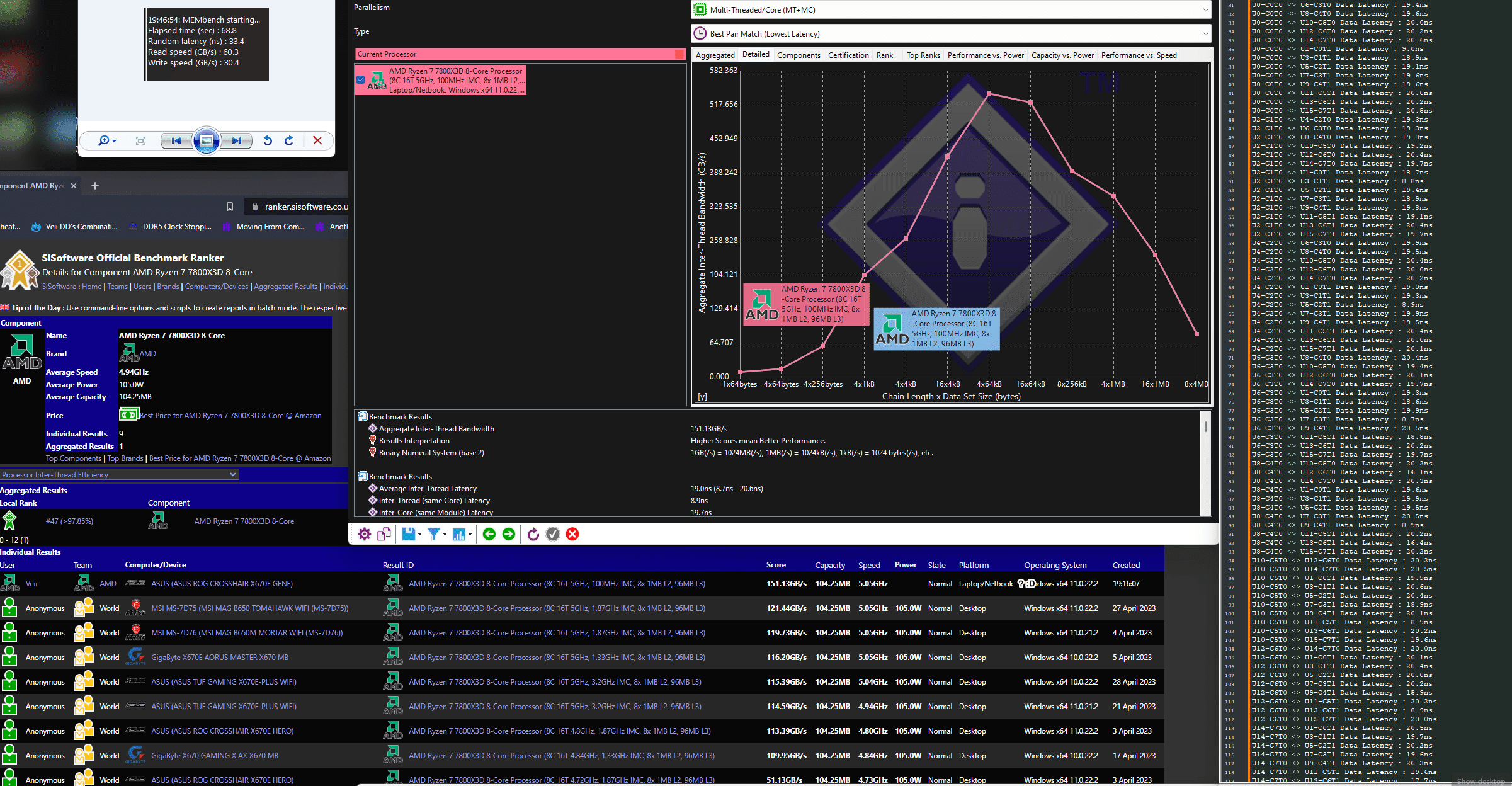Click the red Current Processor colour square
Viewport: 1512px width, 786px height.
(x=679, y=54)
